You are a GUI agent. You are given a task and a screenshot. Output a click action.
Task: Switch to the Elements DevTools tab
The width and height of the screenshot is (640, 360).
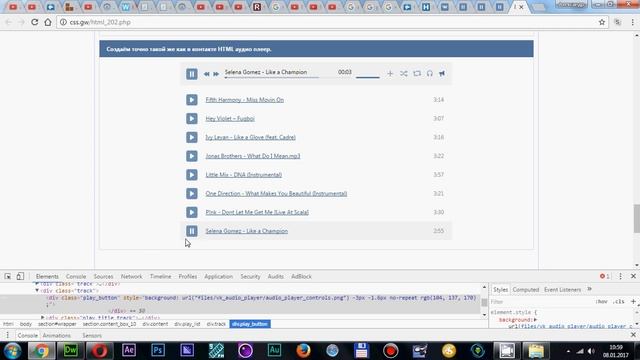point(47,276)
